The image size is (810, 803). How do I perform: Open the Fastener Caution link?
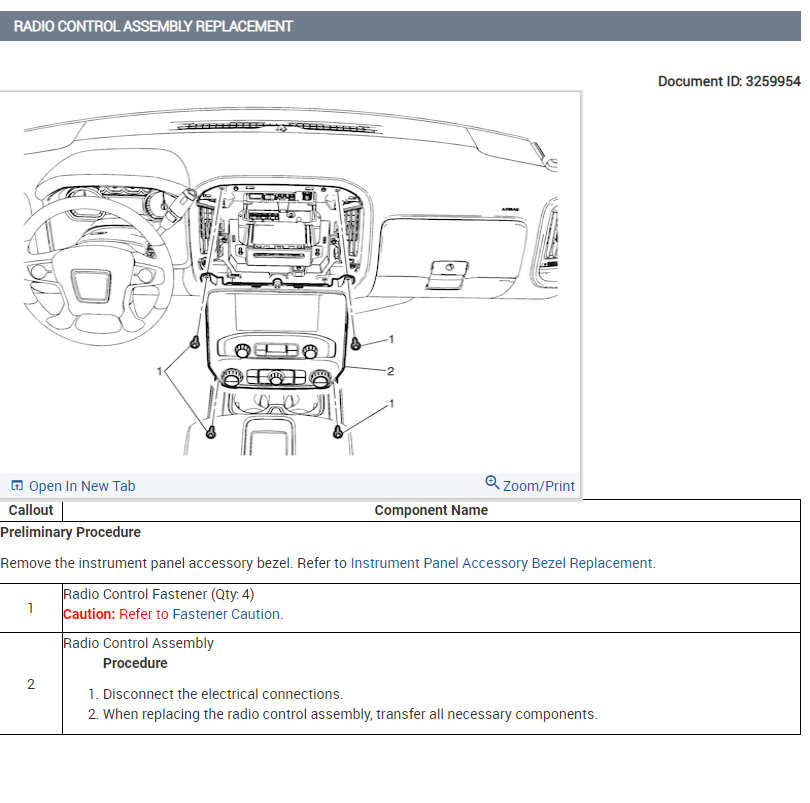point(226,614)
